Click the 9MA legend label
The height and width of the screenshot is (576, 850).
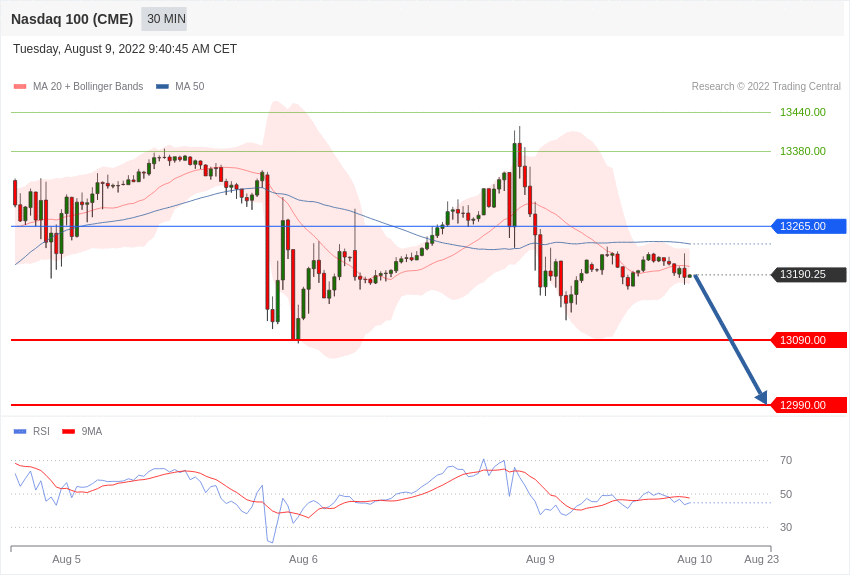[x=92, y=432]
